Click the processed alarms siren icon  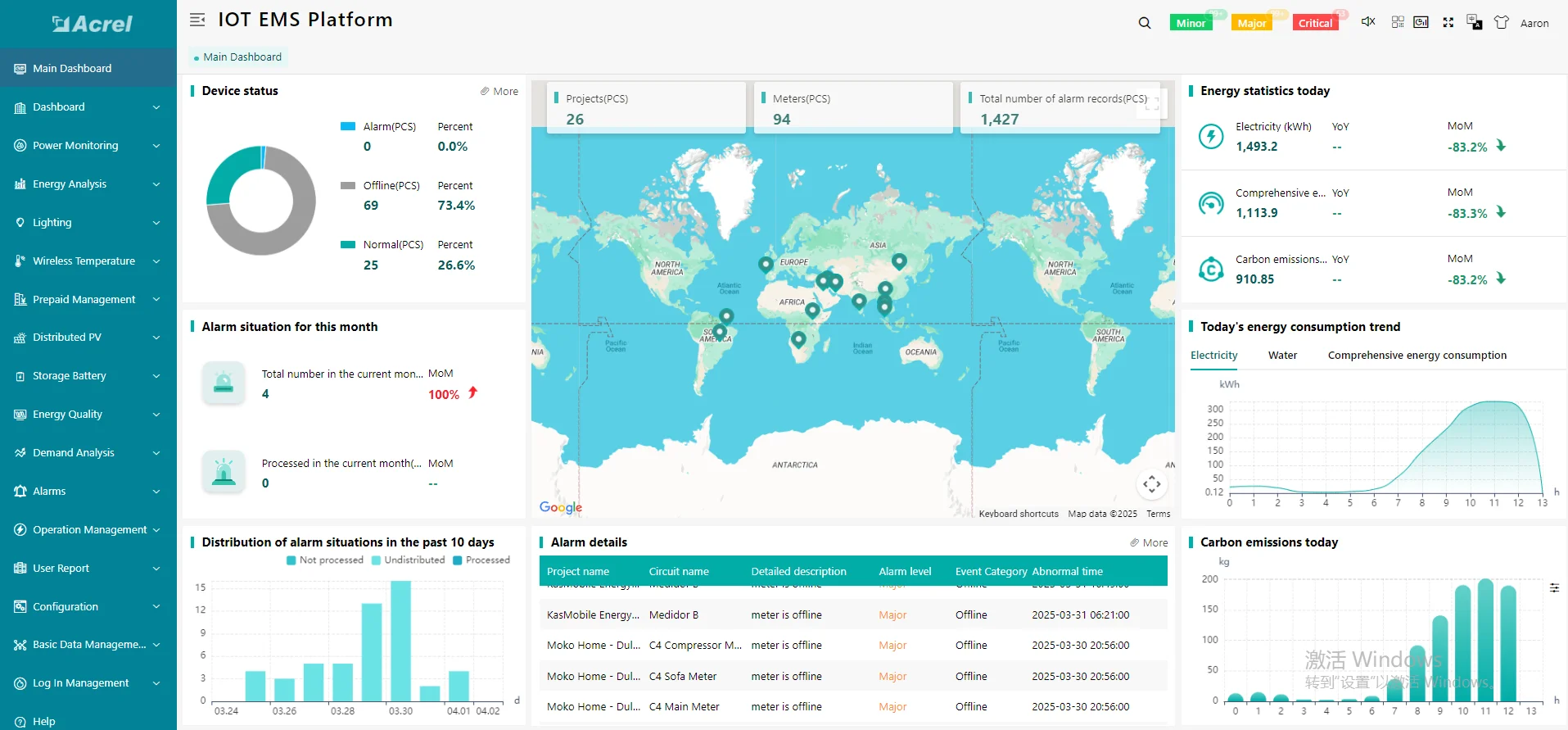point(224,472)
